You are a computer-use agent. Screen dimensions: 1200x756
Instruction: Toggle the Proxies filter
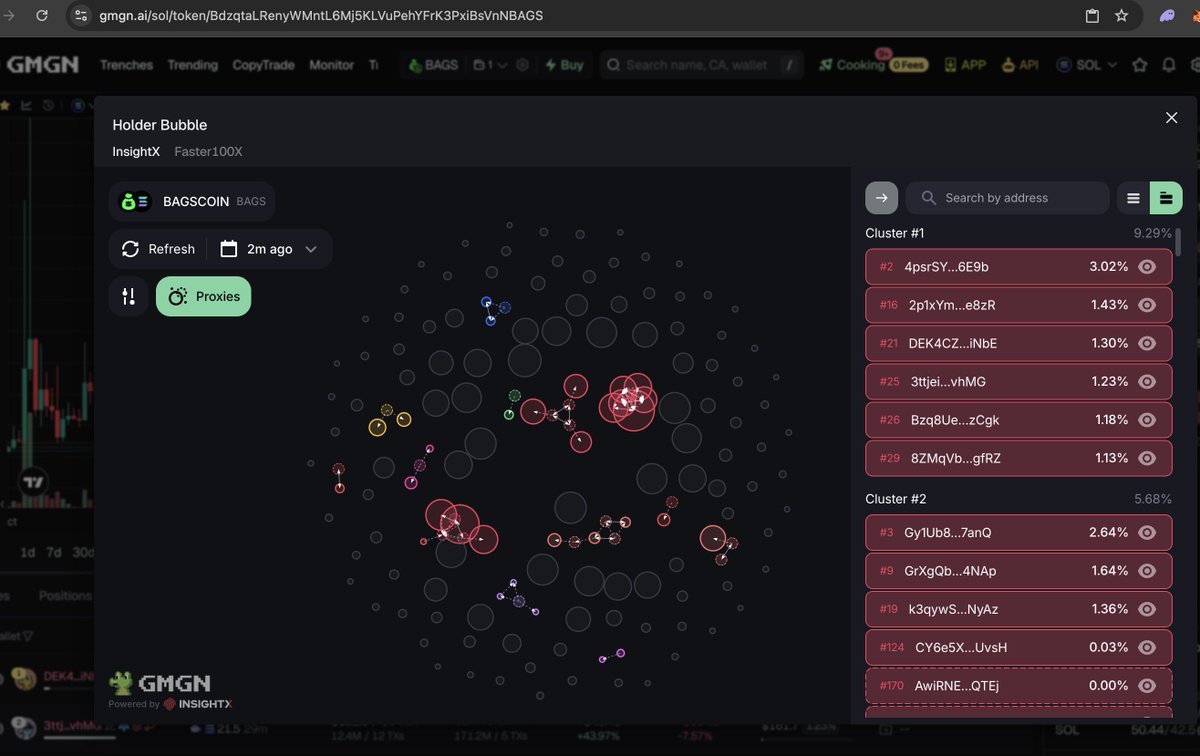click(x=204, y=297)
